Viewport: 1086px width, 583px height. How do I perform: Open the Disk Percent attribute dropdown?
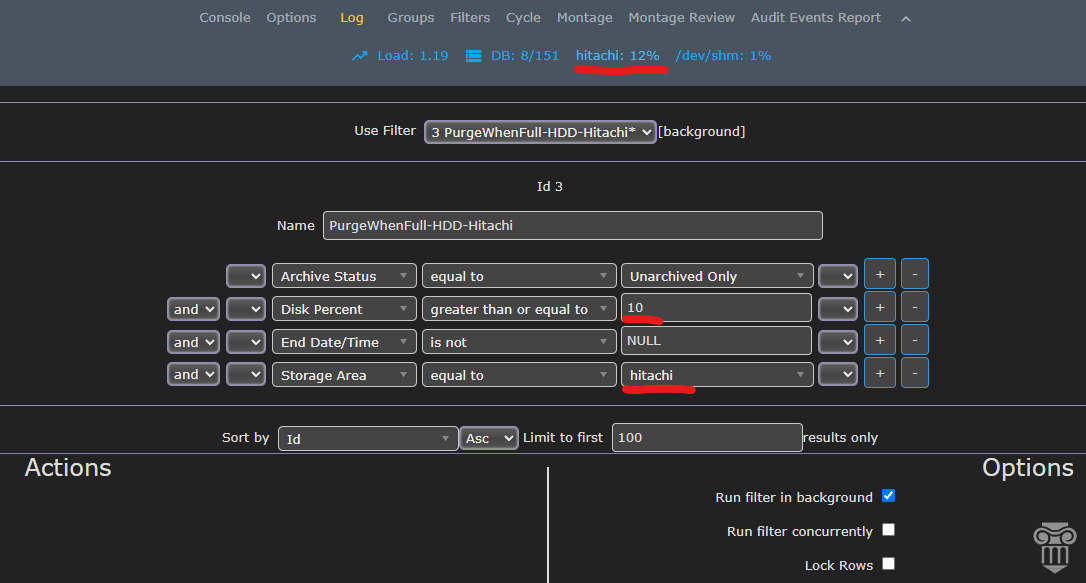tap(344, 309)
